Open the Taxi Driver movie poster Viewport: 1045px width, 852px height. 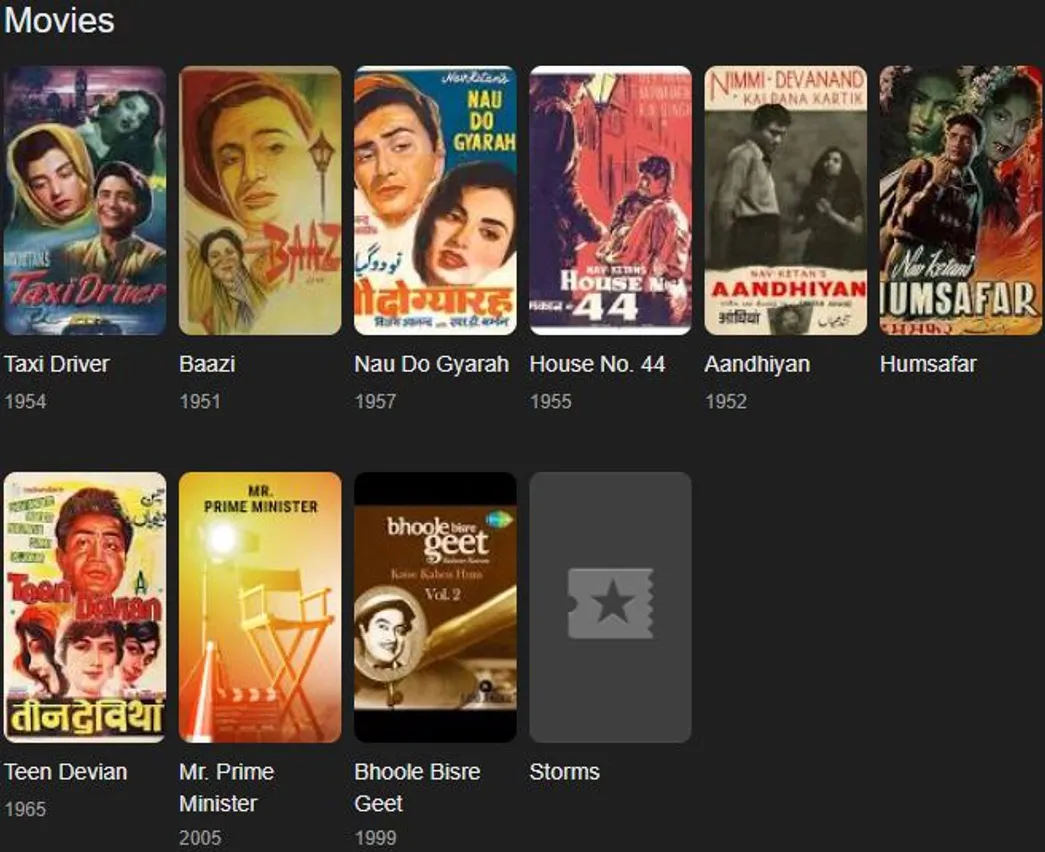pos(85,200)
